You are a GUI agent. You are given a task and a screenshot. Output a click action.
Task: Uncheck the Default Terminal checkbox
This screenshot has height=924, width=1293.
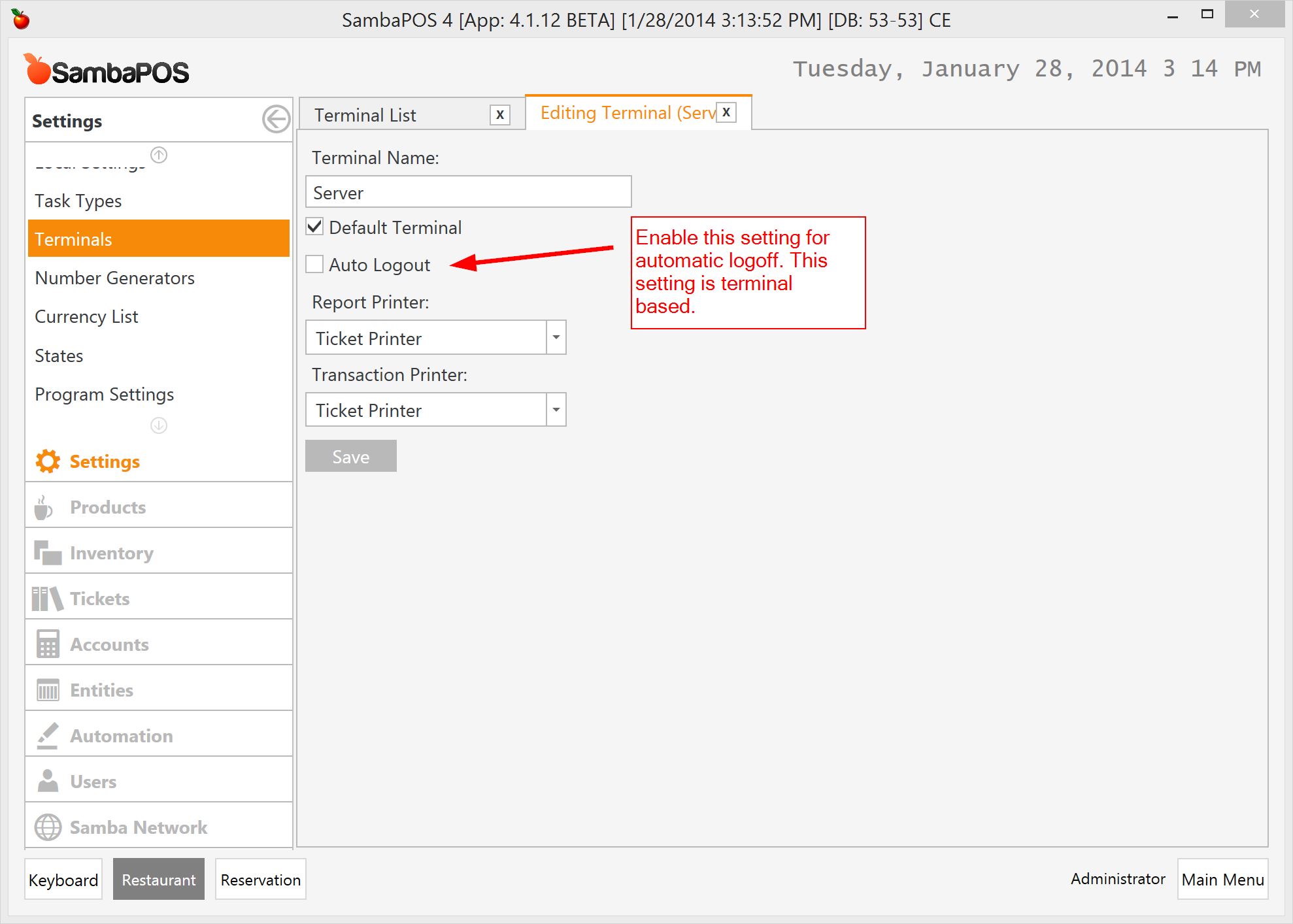314,226
